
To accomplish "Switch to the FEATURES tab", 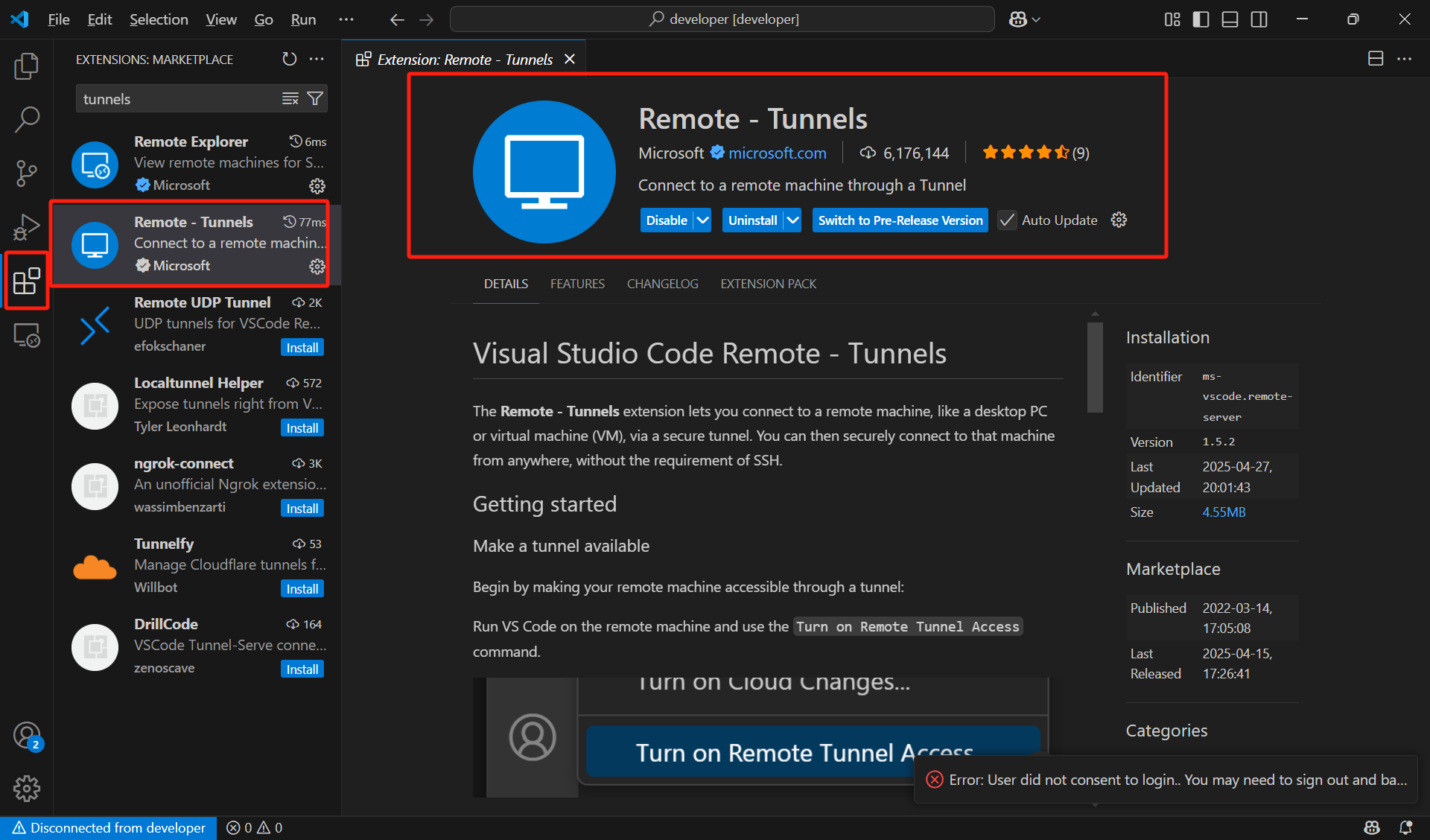I will click(x=577, y=284).
